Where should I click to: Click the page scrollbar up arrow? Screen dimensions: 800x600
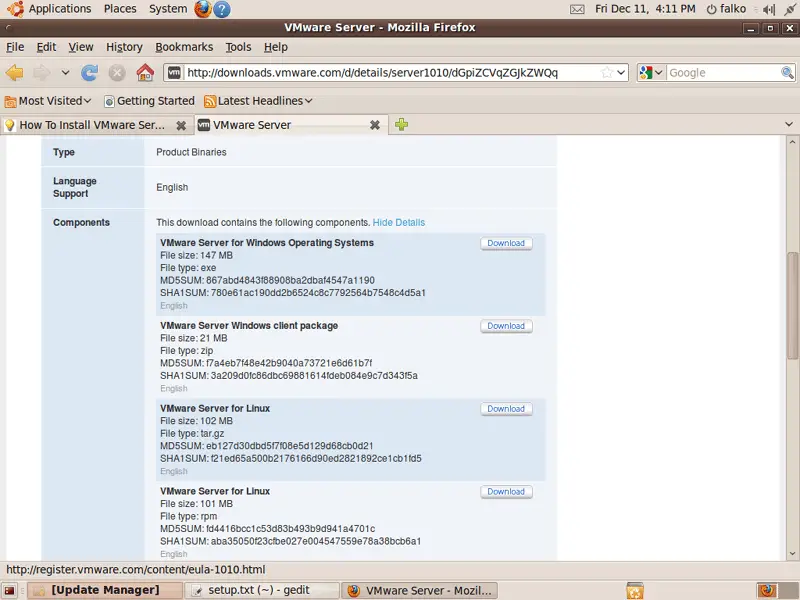coord(792,142)
